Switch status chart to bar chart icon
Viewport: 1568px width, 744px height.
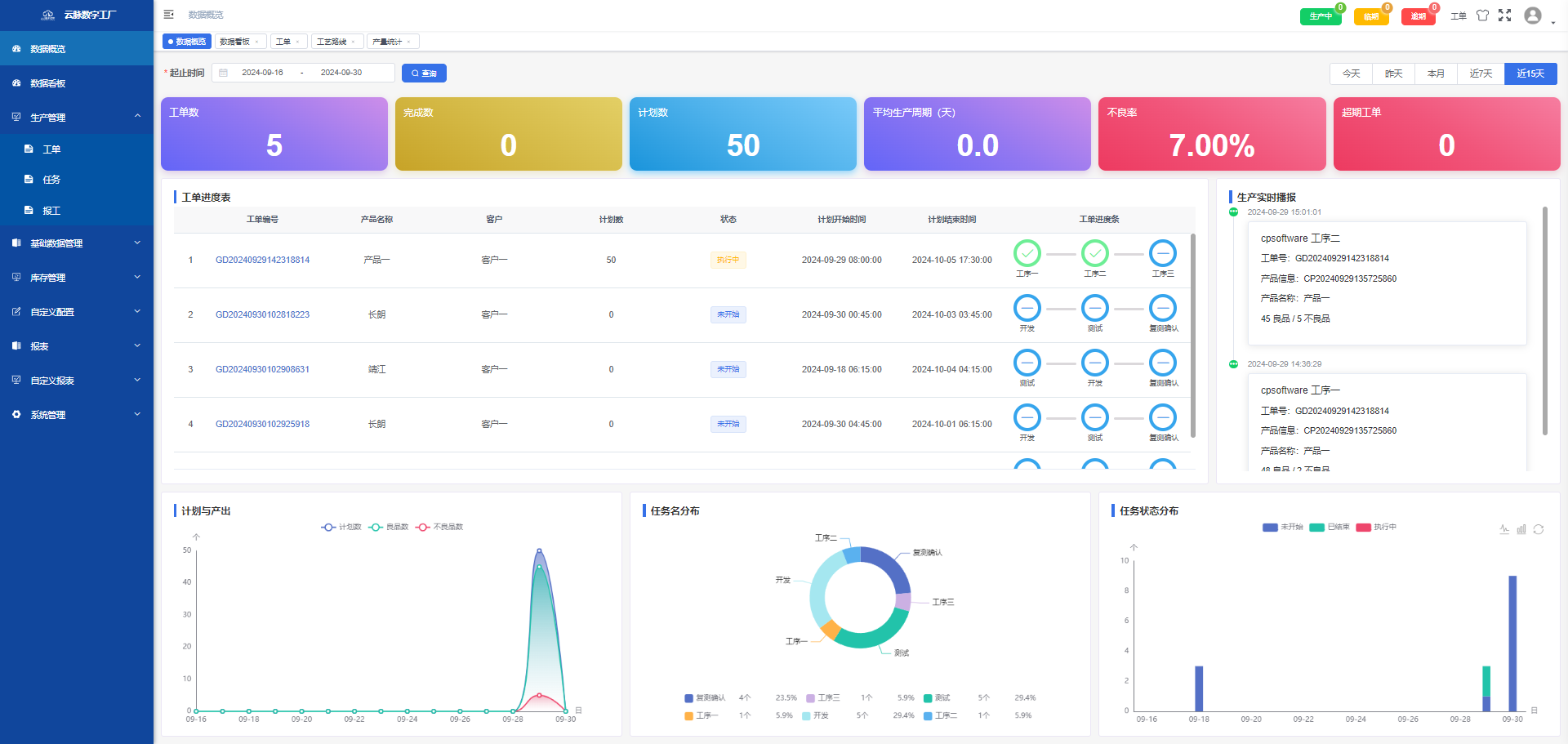coord(1521,529)
